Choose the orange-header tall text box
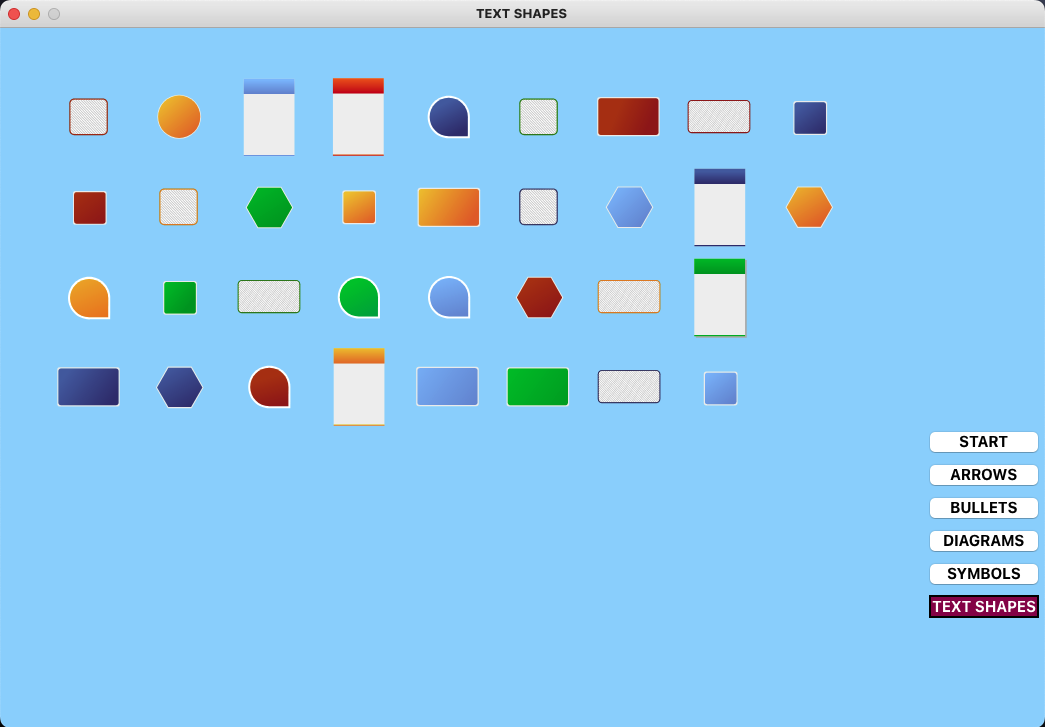Screen dimensions: 1045x727 coord(359,387)
